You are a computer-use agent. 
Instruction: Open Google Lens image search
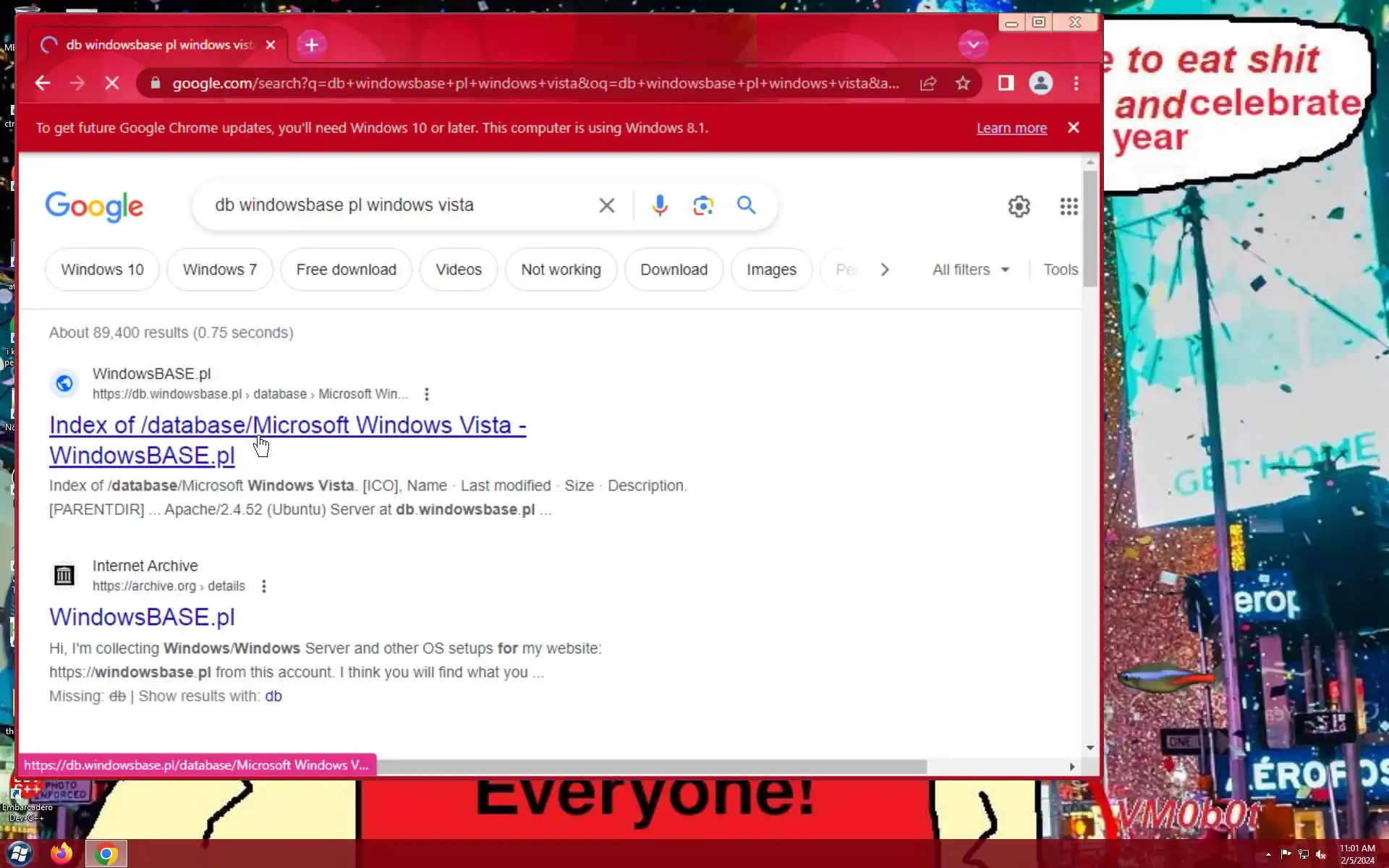[702, 205]
